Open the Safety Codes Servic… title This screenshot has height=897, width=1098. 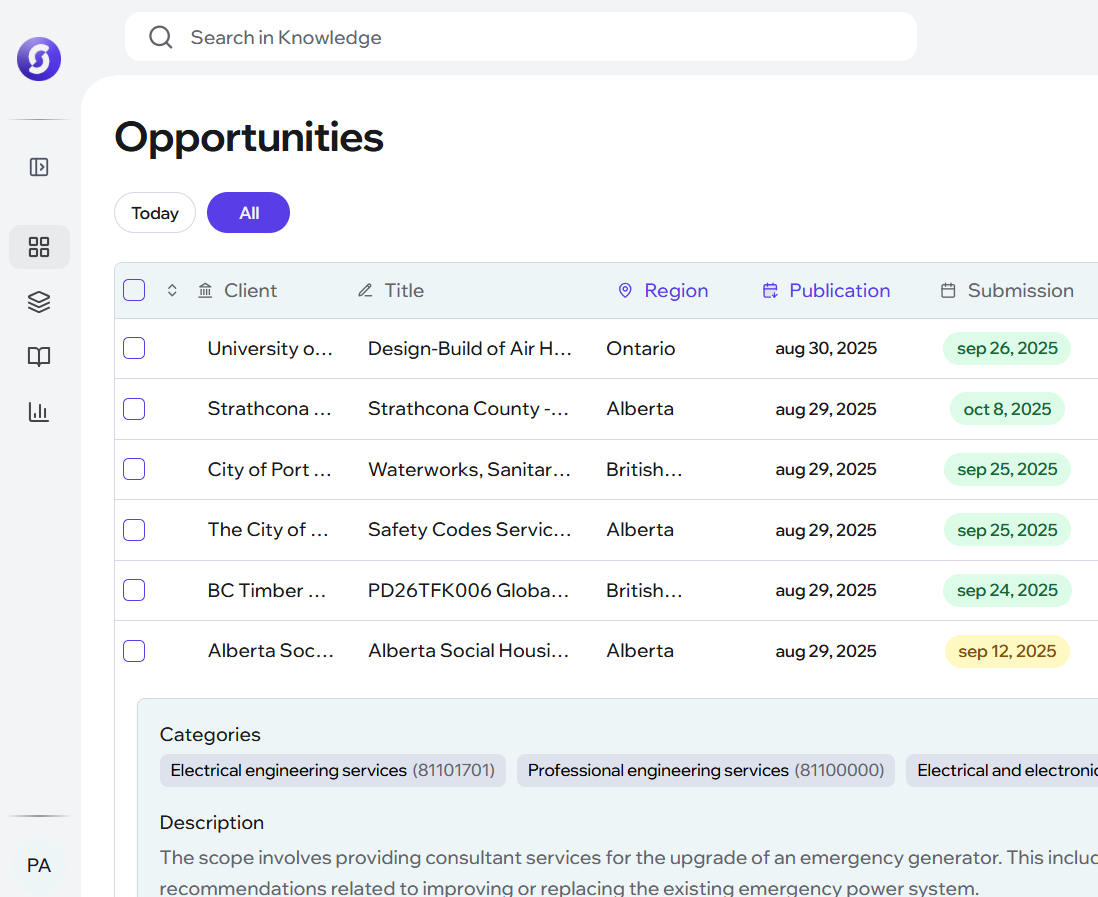[470, 530]
